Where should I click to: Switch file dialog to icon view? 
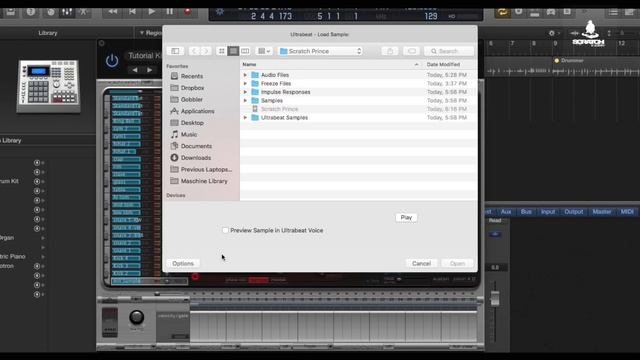tap(222, 51)
